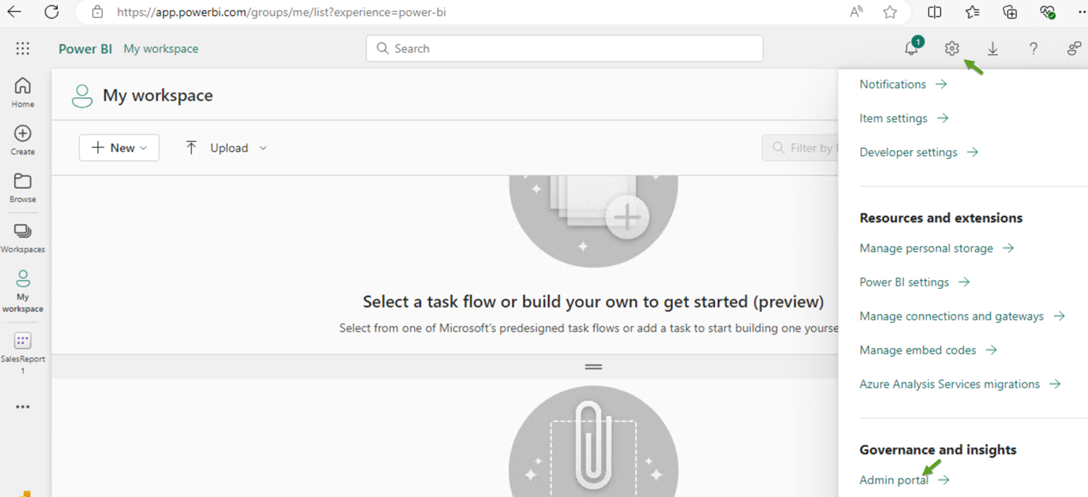The image size is (1088, 497).
Task: Add the page to favorites with the star icon
Action: coord(890,12)
